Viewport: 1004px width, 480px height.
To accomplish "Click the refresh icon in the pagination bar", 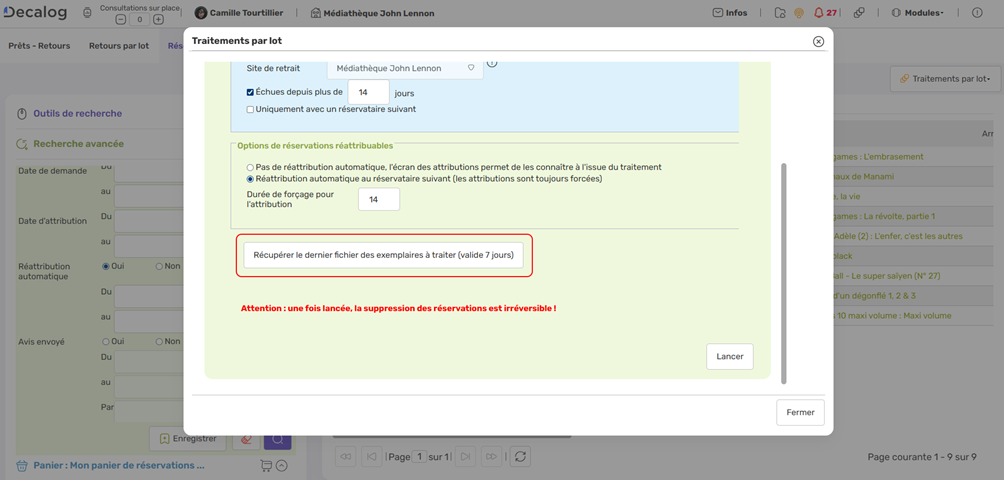I will (520, 457).
